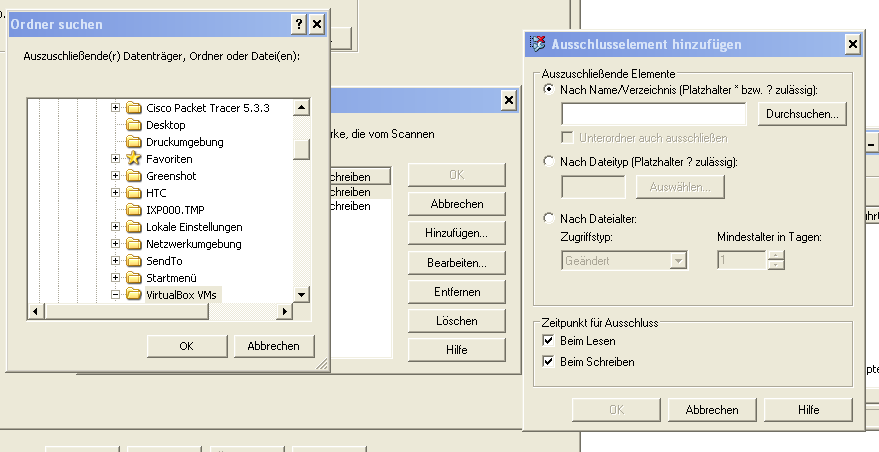Click the Netzwerkumgebung folder icon
Viewport: 879px width, 452px height.
pyautogui.click(x=133, y=244)
